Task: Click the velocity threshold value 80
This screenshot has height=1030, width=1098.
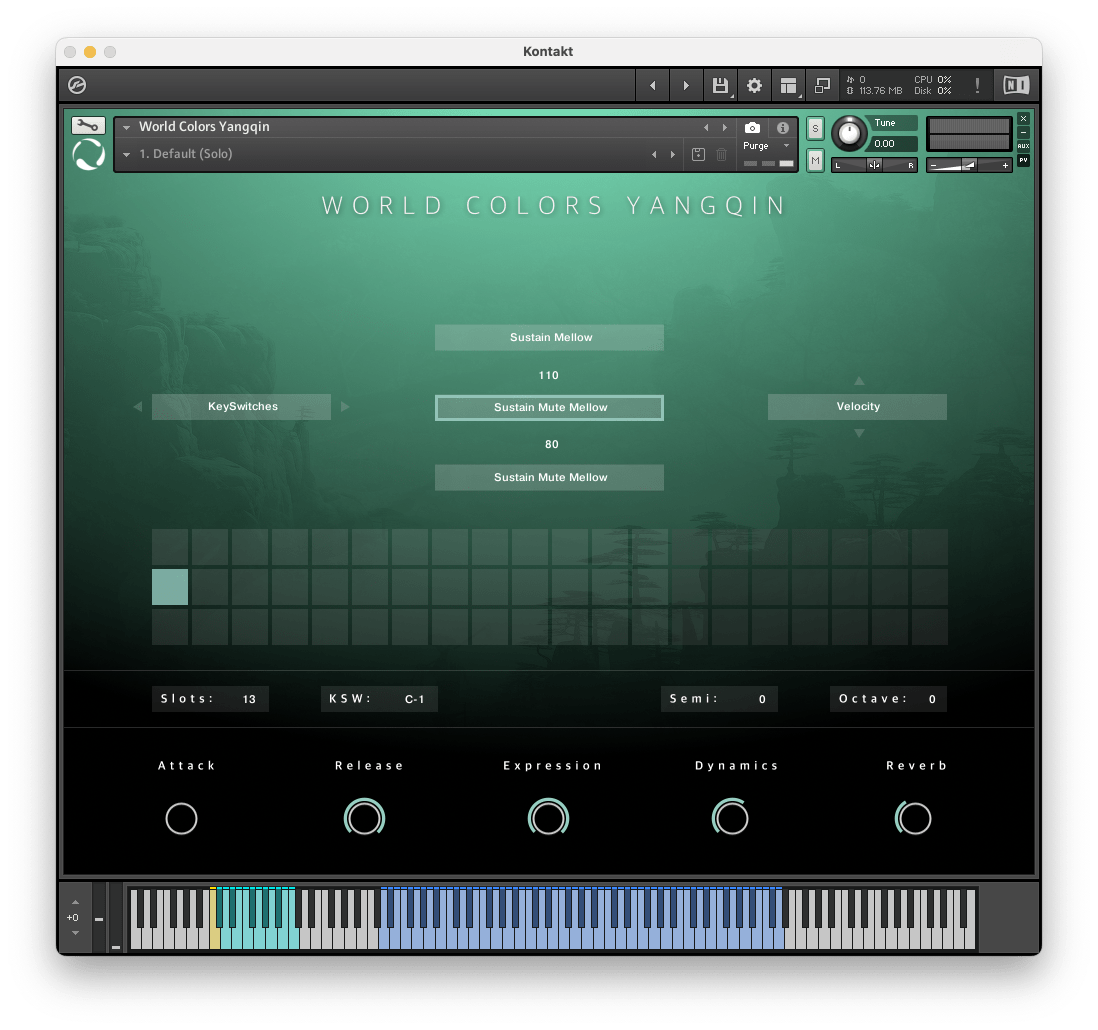Action: coord(552,445)
